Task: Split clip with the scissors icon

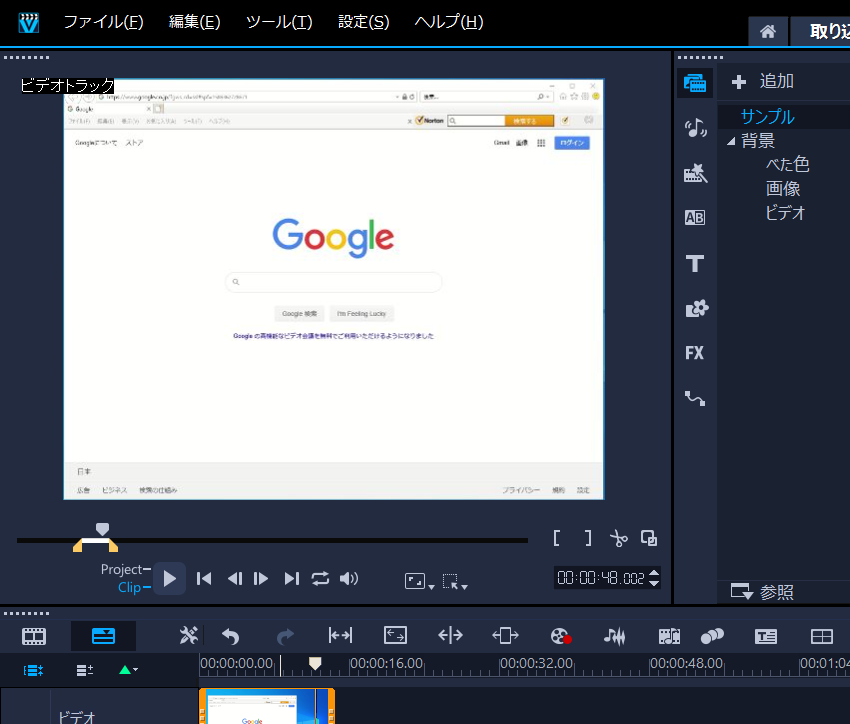Action: [x=619, y=538]
